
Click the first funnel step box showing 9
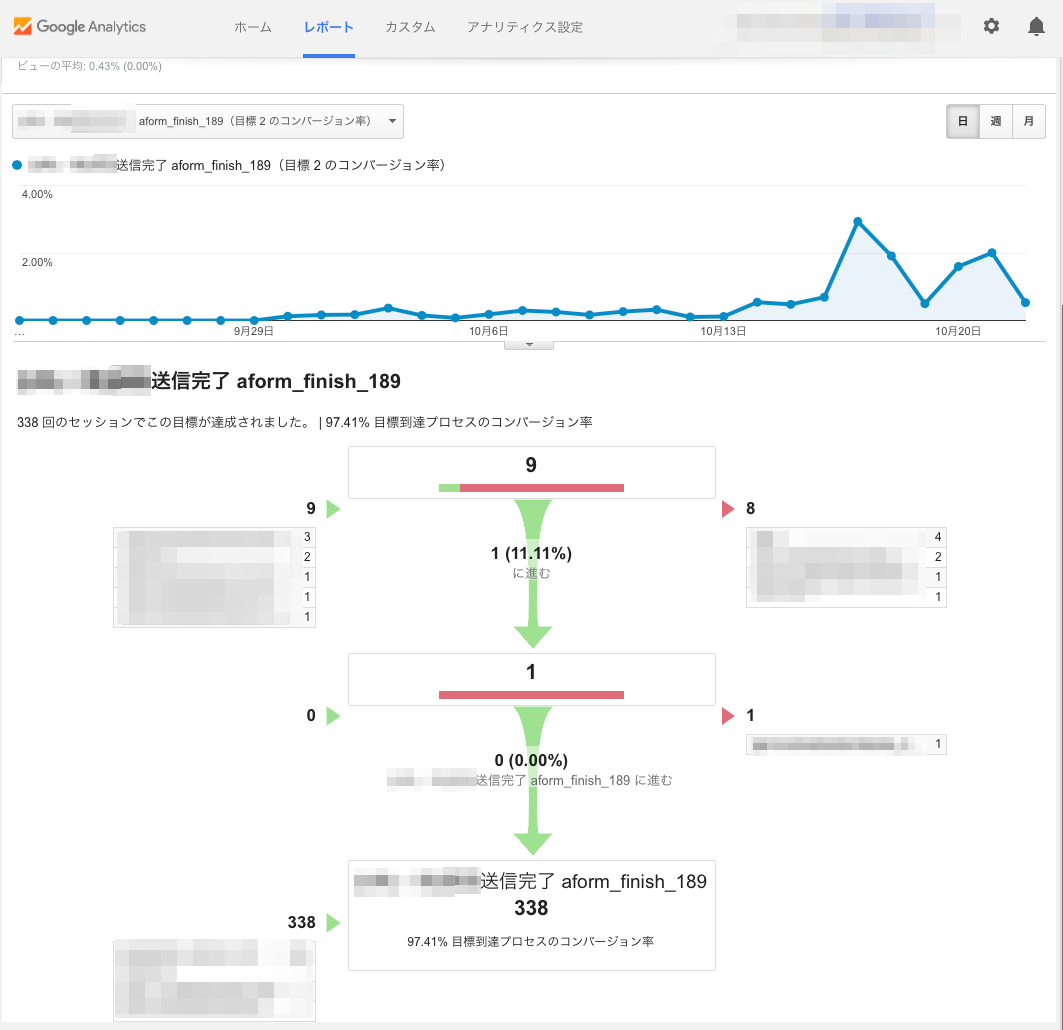[531, 471]
